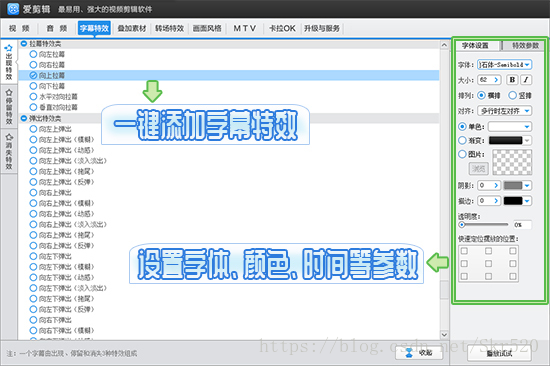Image resolution: width=550 pixels, height=366 pixels.
Task: Select 渐变 color mode
Action: (462, 140)
